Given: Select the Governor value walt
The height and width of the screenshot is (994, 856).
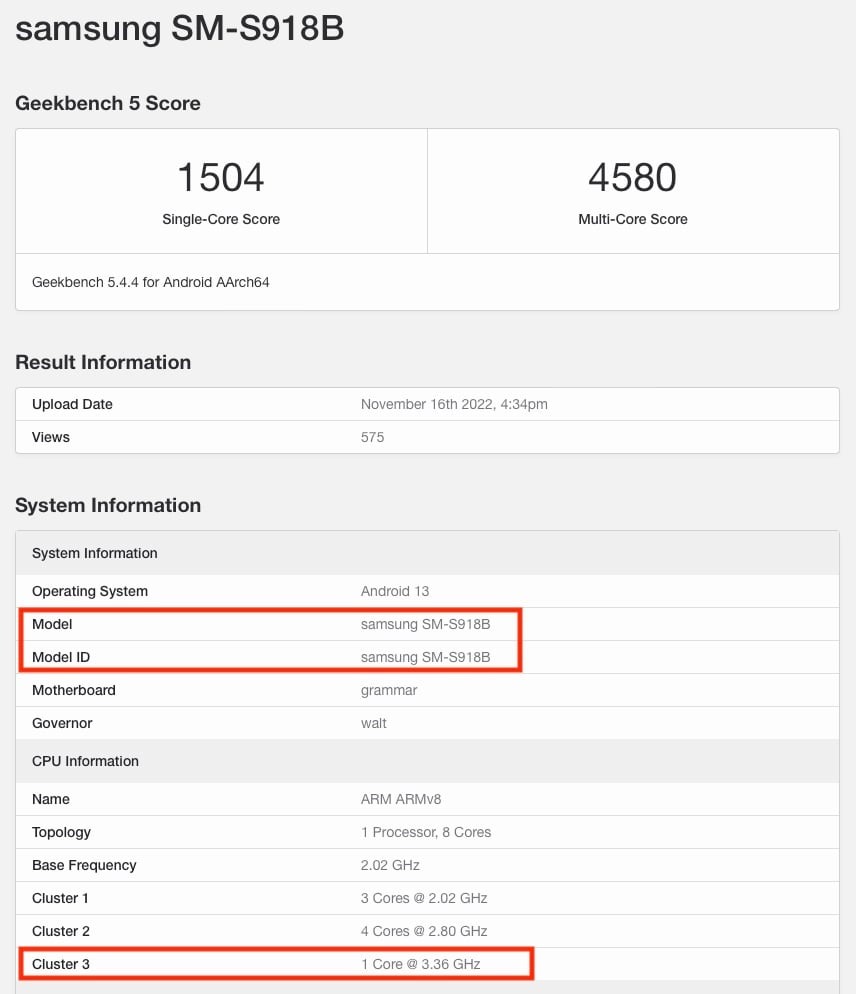Looking at the screenshot, I should [x=373, y=723].
